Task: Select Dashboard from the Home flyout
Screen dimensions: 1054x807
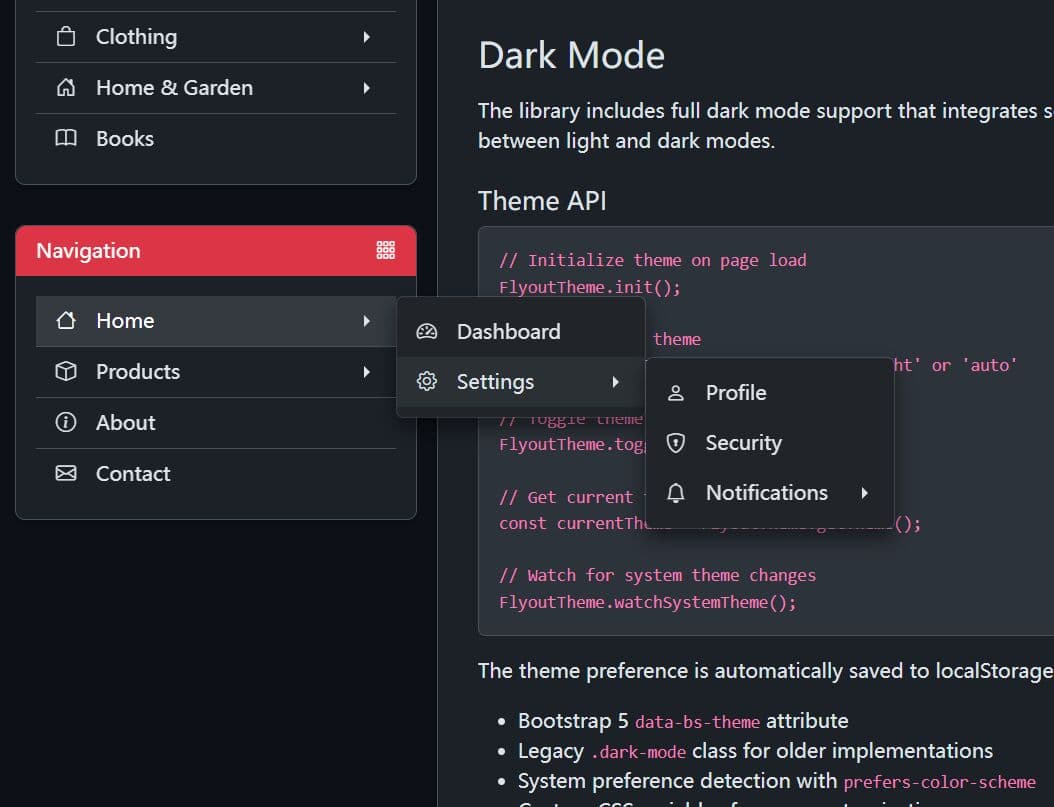Action: pos(509,330)
